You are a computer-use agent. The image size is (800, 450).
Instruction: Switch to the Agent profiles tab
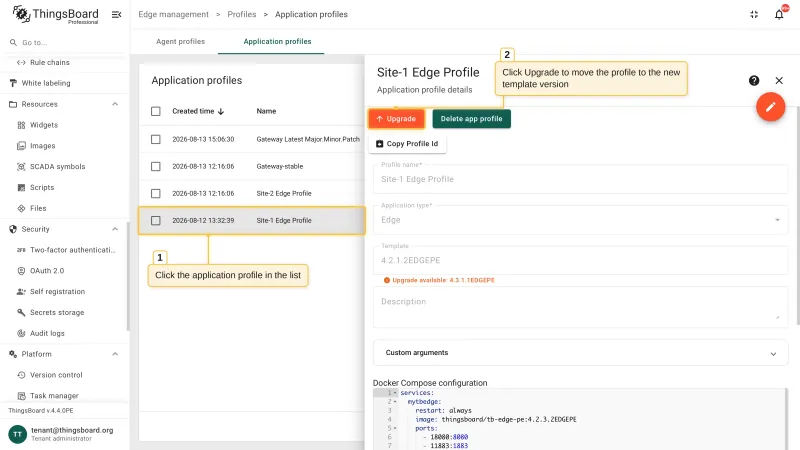tap(181, 41)
